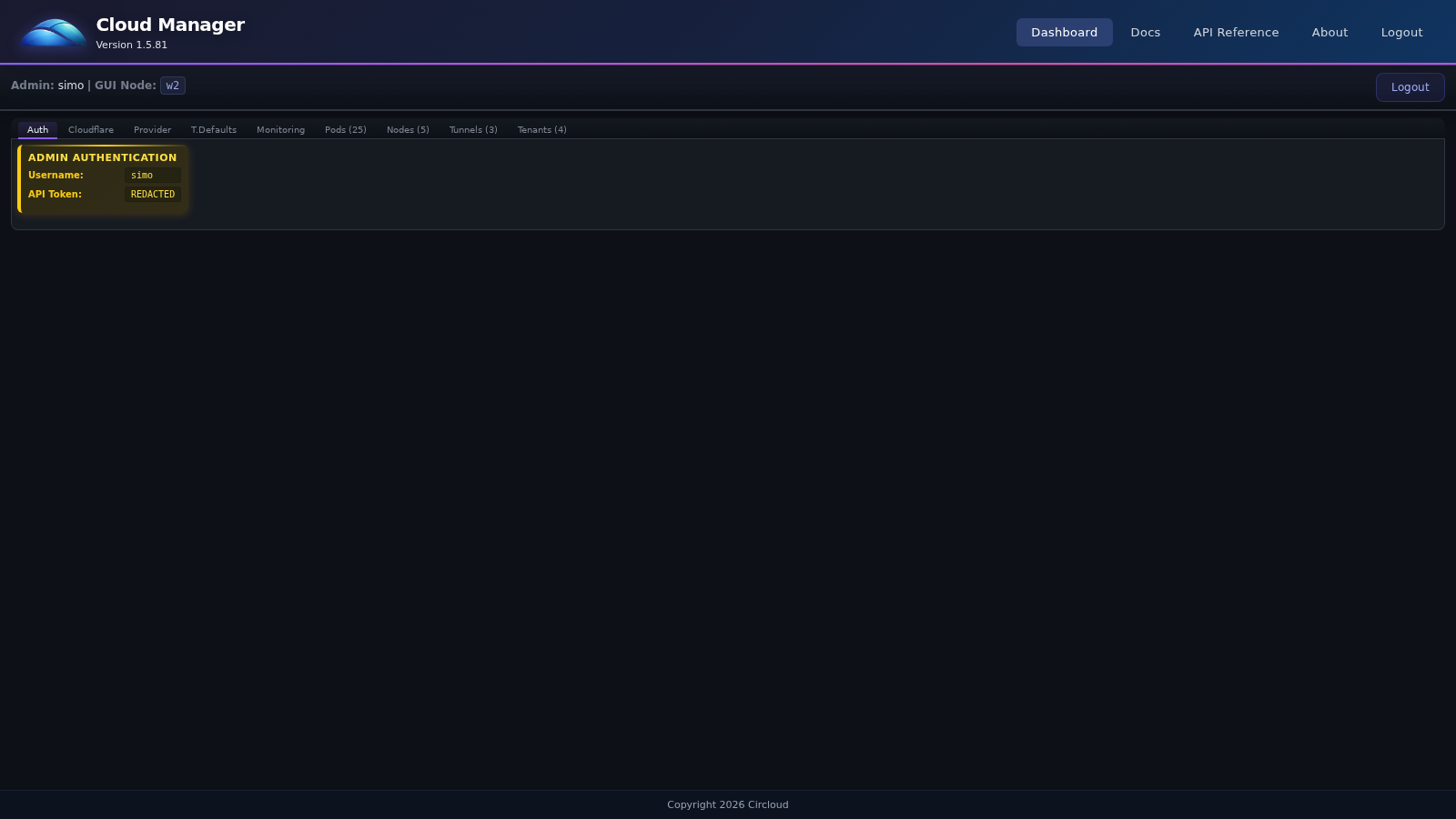Open the Nodes (5) tab
The width and height of the screenshot is (1456, 819).
pyautogui.click(x=408, y=129)
